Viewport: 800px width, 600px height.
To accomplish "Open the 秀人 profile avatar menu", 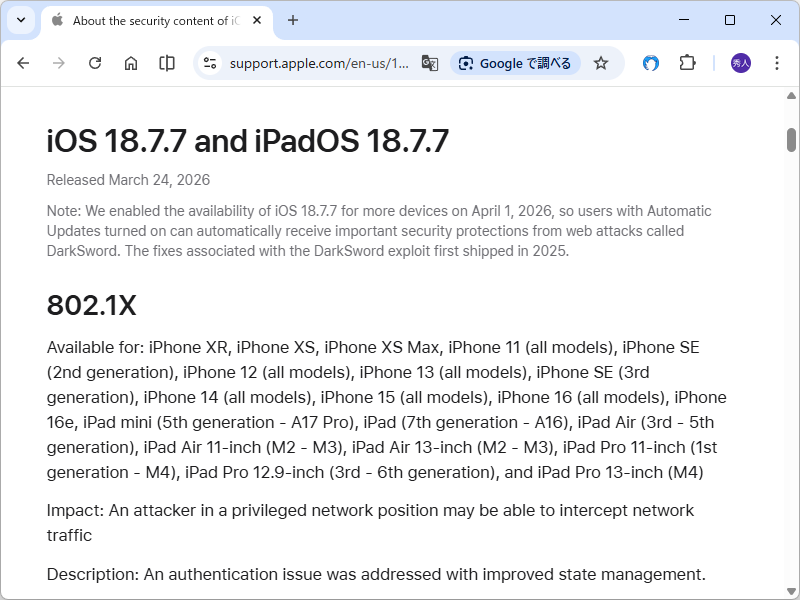I will click(741, 63).
